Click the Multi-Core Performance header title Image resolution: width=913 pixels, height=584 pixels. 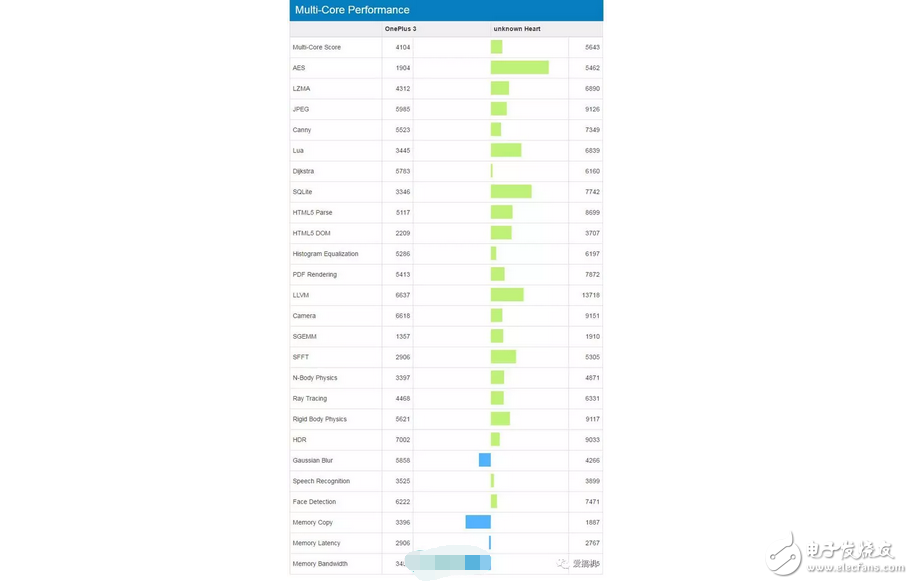pyautogui.click(x=352, y=10)
